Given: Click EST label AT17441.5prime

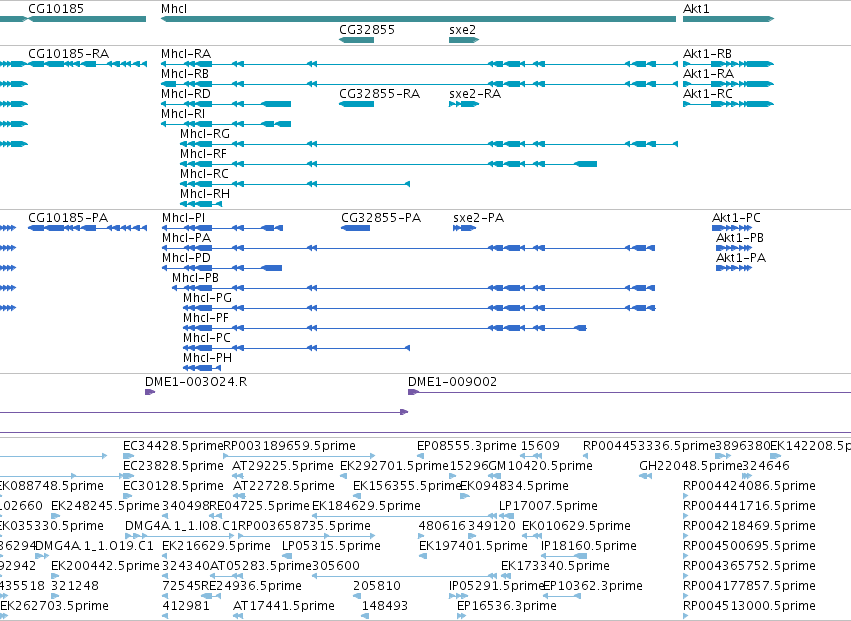Looking at the screenshot, I should [284, 606].
